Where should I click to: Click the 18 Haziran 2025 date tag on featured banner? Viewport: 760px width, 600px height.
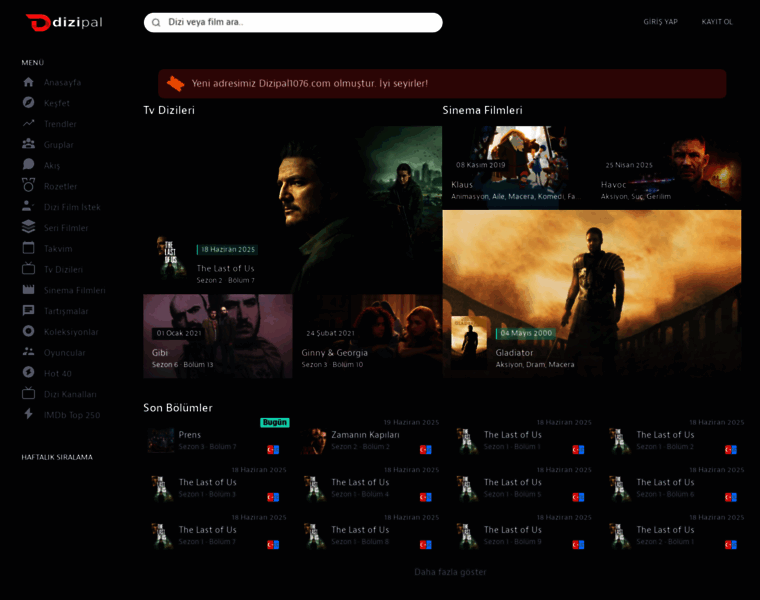pos(227,250)
